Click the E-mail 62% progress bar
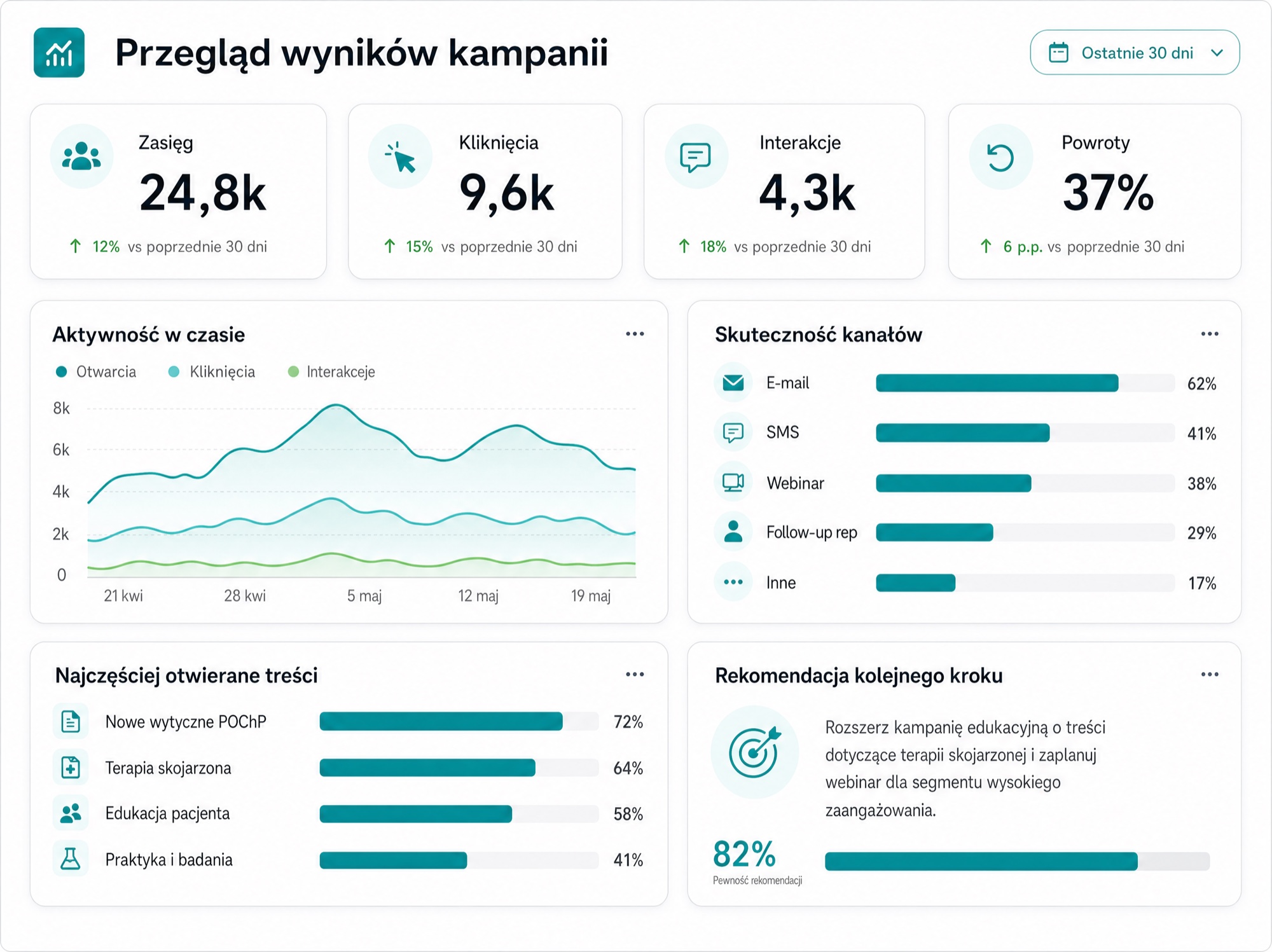This screenshot has height=952, width=1272. (1025, 383)
